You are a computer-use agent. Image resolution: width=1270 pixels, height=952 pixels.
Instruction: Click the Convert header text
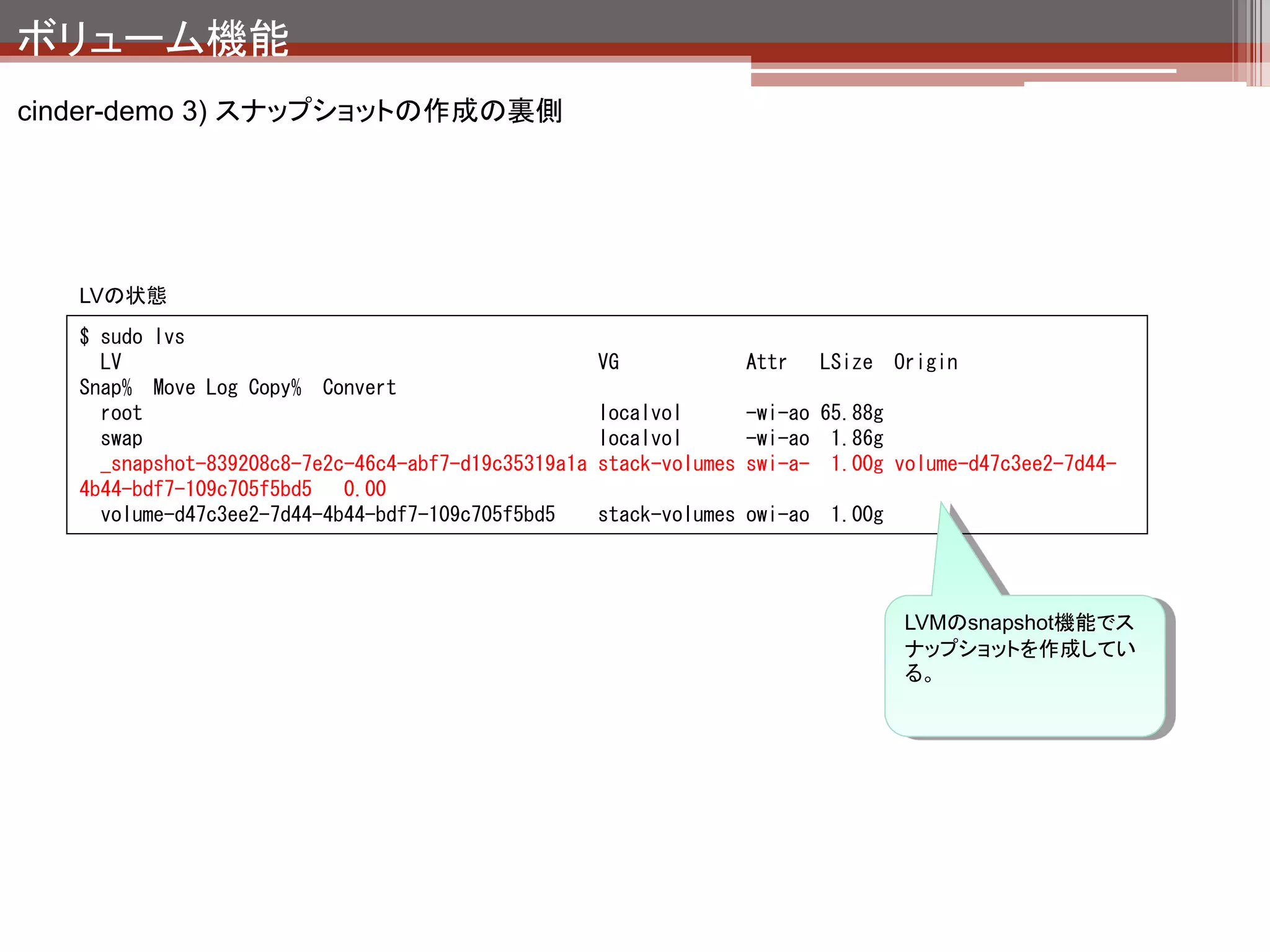pos(359,387)
